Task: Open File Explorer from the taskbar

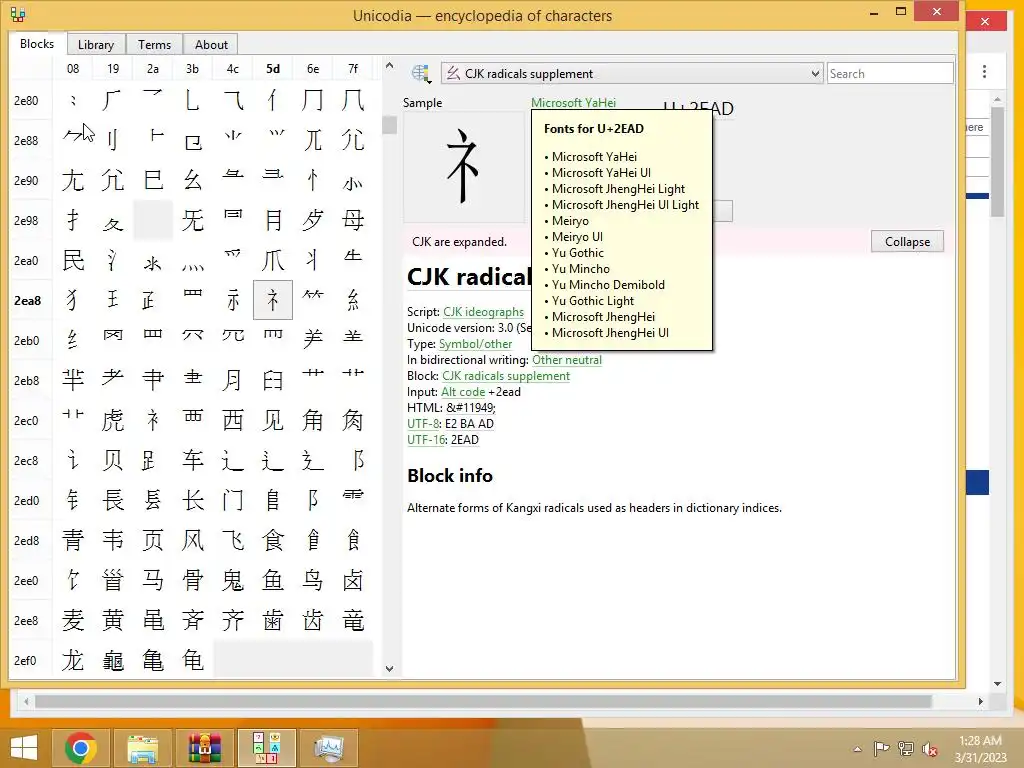Action: 142,748
